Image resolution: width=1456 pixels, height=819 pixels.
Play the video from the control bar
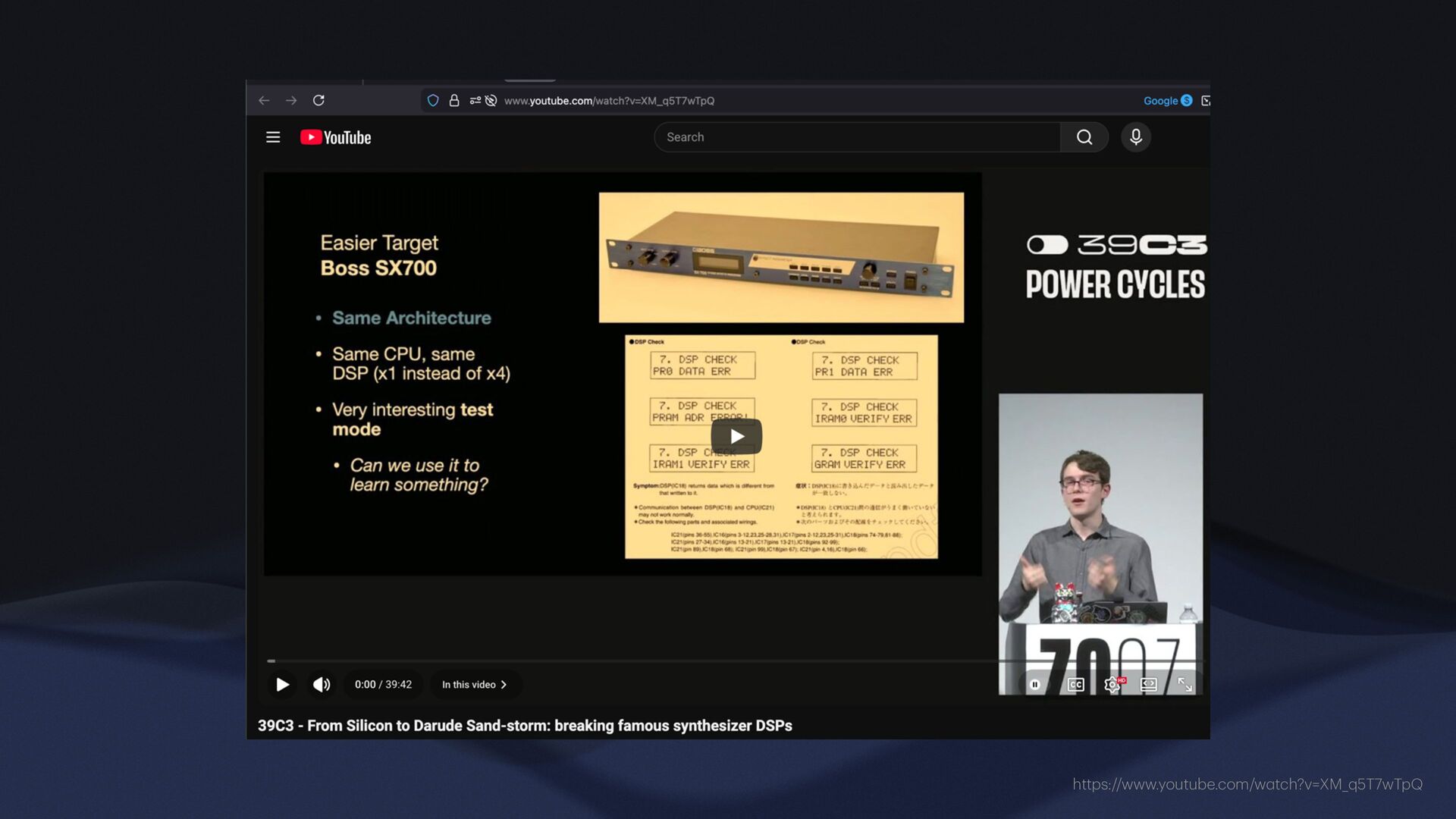click(x=282, y=685)
